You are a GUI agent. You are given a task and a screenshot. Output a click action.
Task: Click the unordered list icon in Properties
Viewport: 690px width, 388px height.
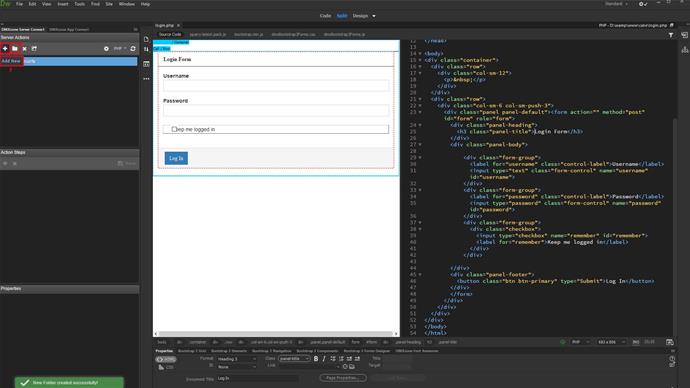333,359
